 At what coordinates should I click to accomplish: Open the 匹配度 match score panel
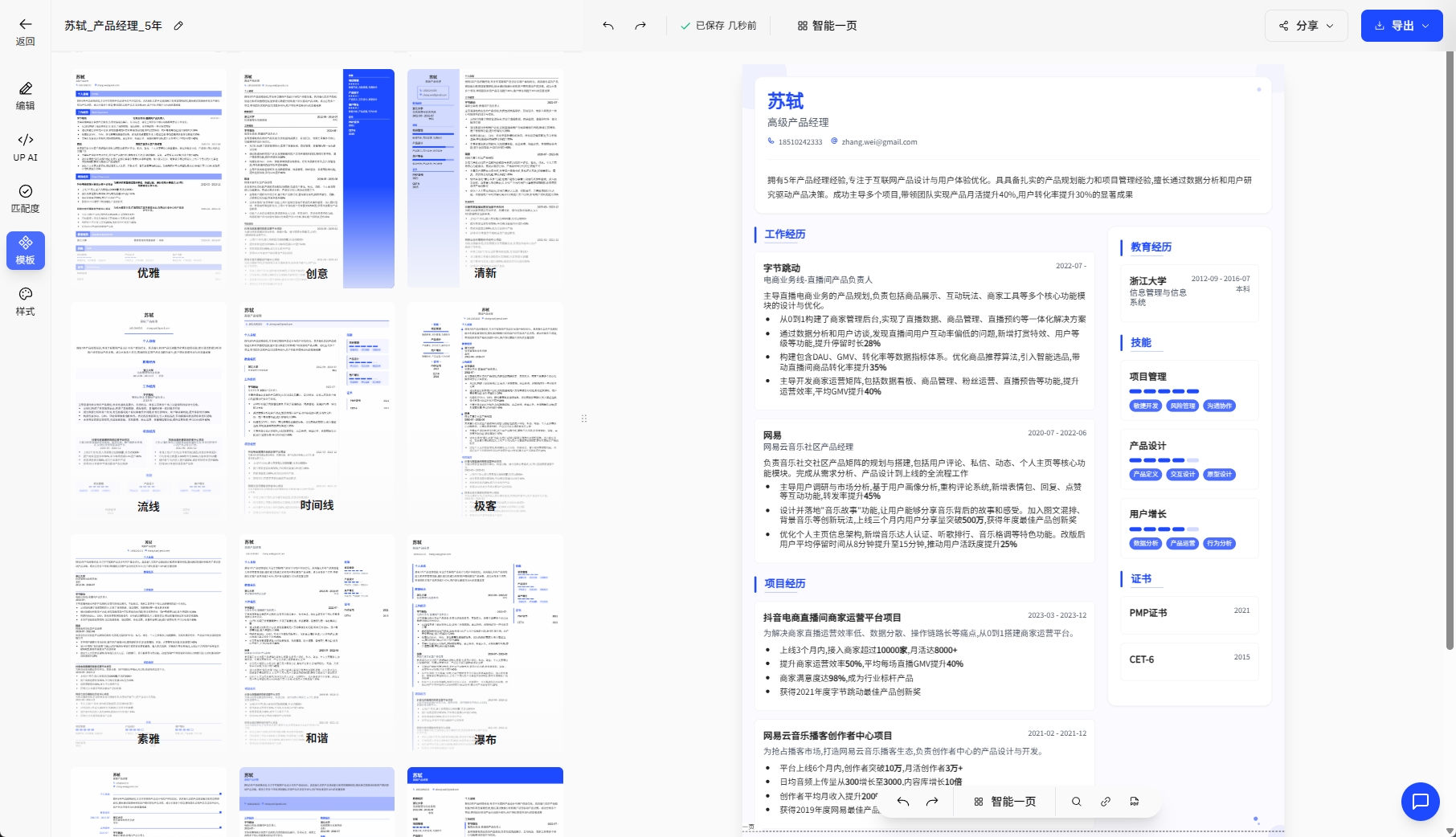[25, 198]
